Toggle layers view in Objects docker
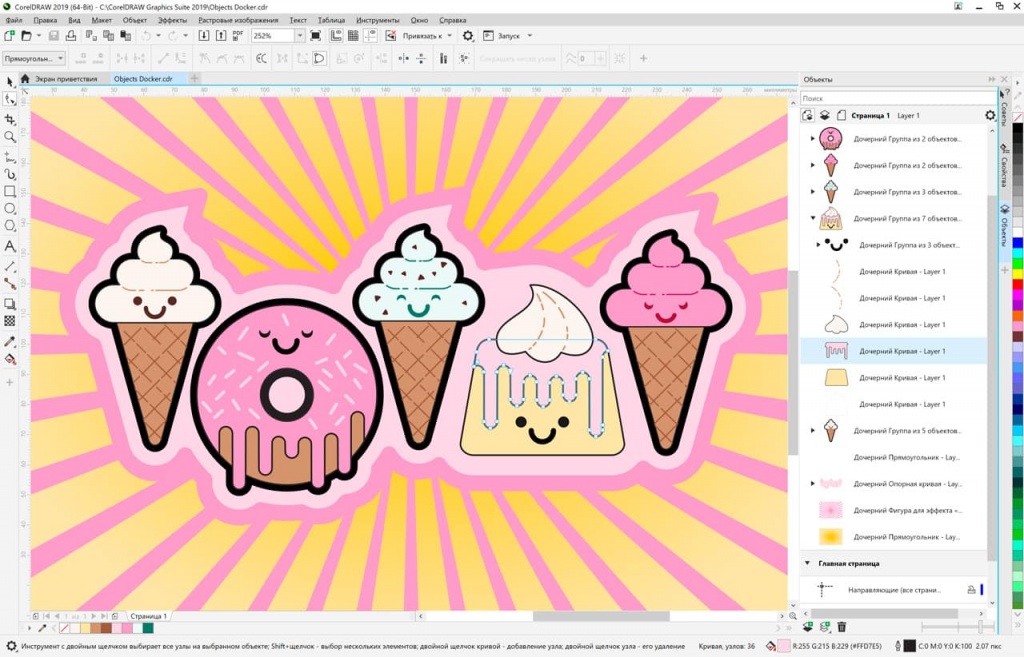The height and width of the screenshot is (657, 1024). (825, 116)
